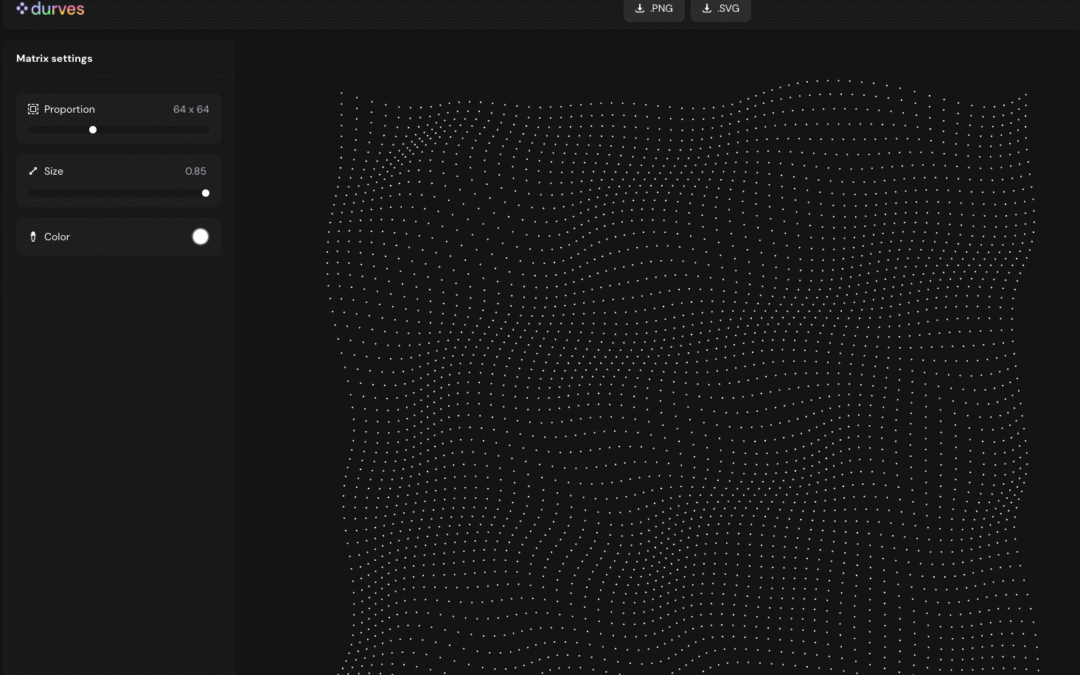This screenshot has height=675, width=1080.
Task: Click the durves wordmark text
Action: 58,9
